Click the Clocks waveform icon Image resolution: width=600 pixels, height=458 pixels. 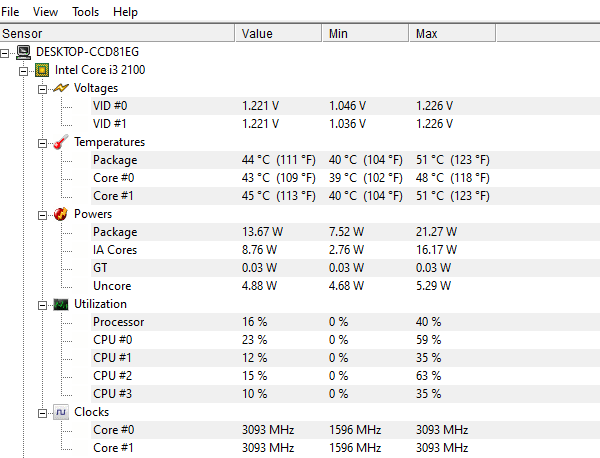click(x=61, y=412)
